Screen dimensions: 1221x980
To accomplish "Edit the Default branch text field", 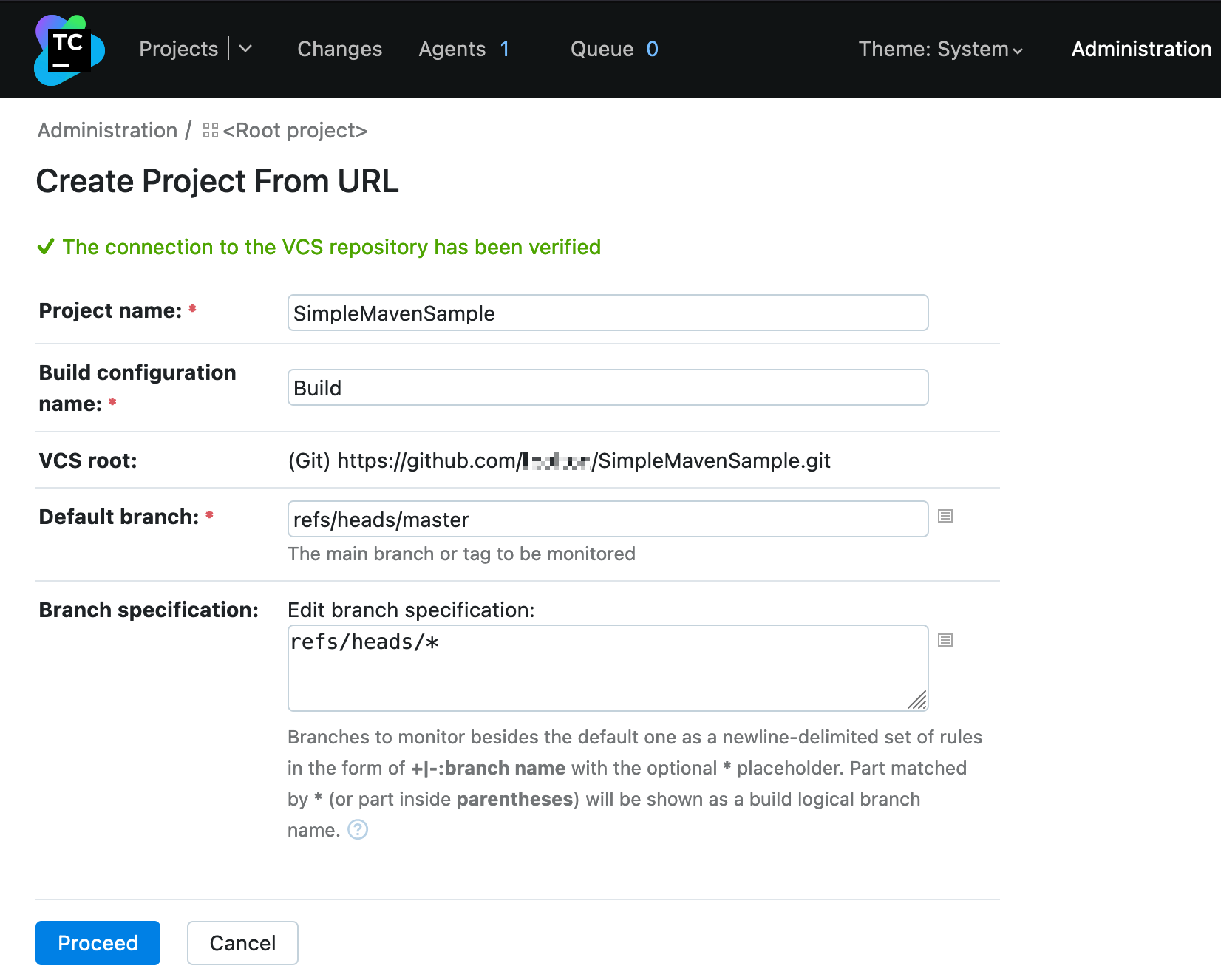I will click(x=608, y=520).
